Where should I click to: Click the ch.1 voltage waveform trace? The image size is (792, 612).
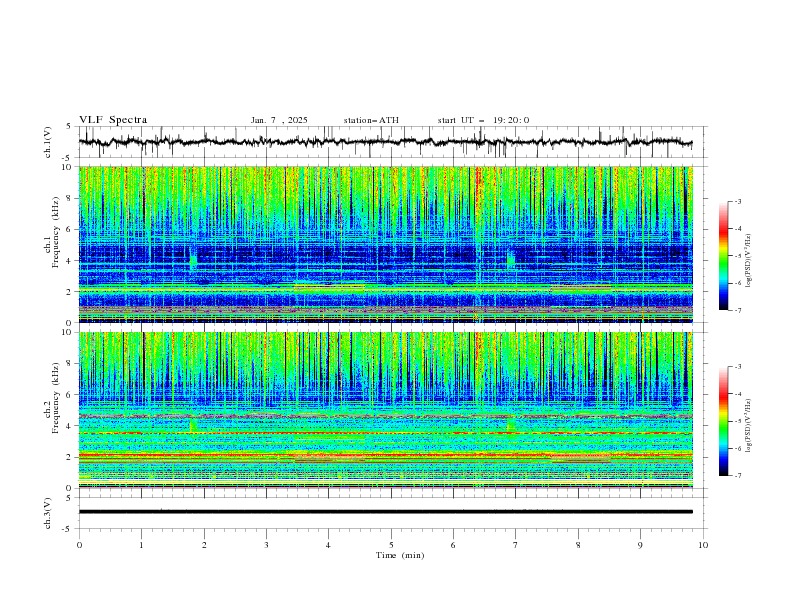click(x=385, y=142)
